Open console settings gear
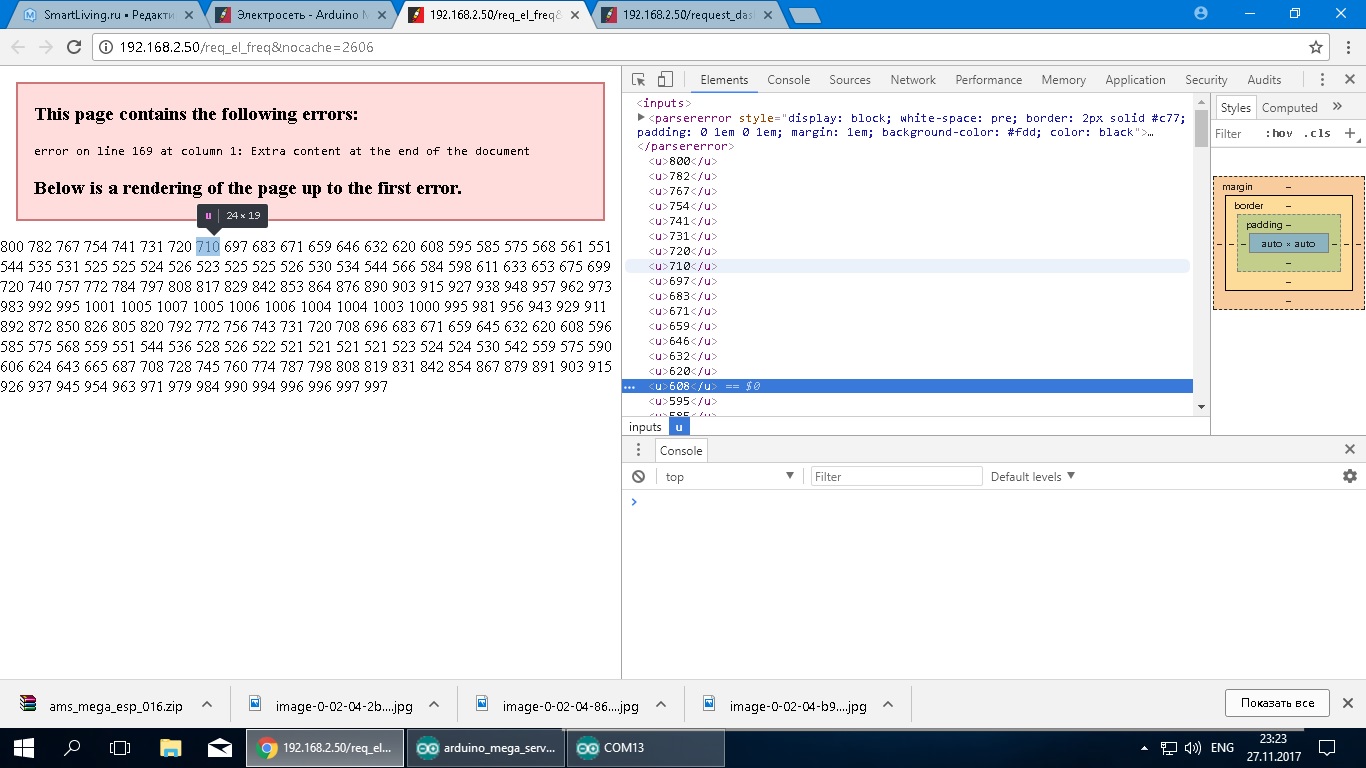1366x768 pixels. (1349, 477)
